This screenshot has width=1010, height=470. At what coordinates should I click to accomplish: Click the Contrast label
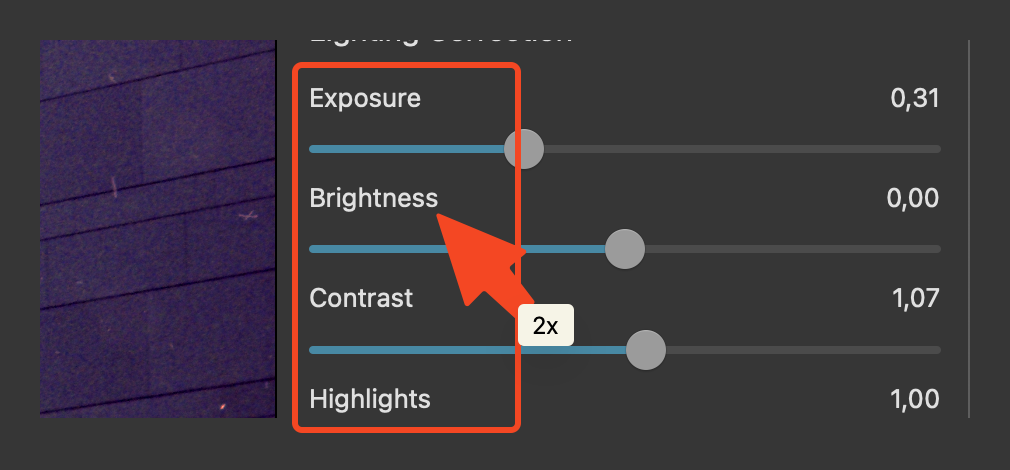click(361, 298)
